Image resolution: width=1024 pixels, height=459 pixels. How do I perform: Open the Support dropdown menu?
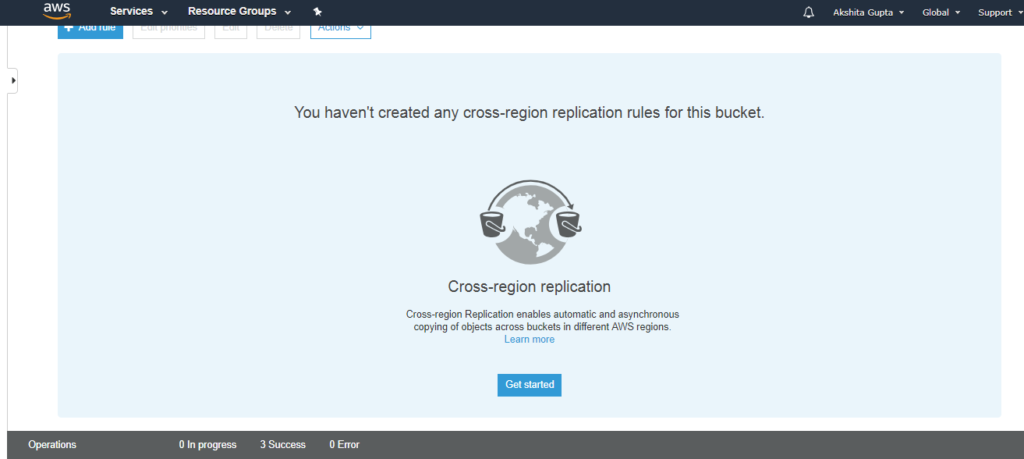(1000, 12)
